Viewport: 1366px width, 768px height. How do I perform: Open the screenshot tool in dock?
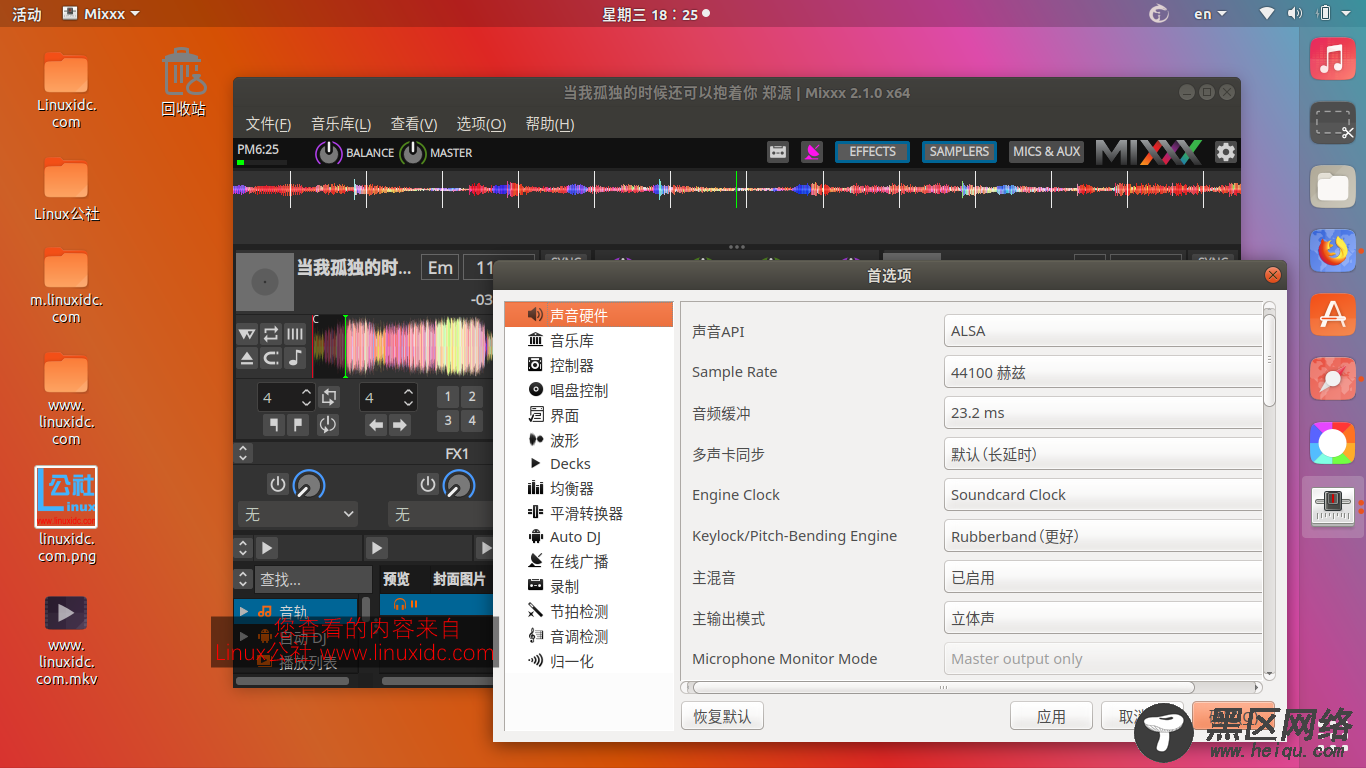[x=1332, y=123]
